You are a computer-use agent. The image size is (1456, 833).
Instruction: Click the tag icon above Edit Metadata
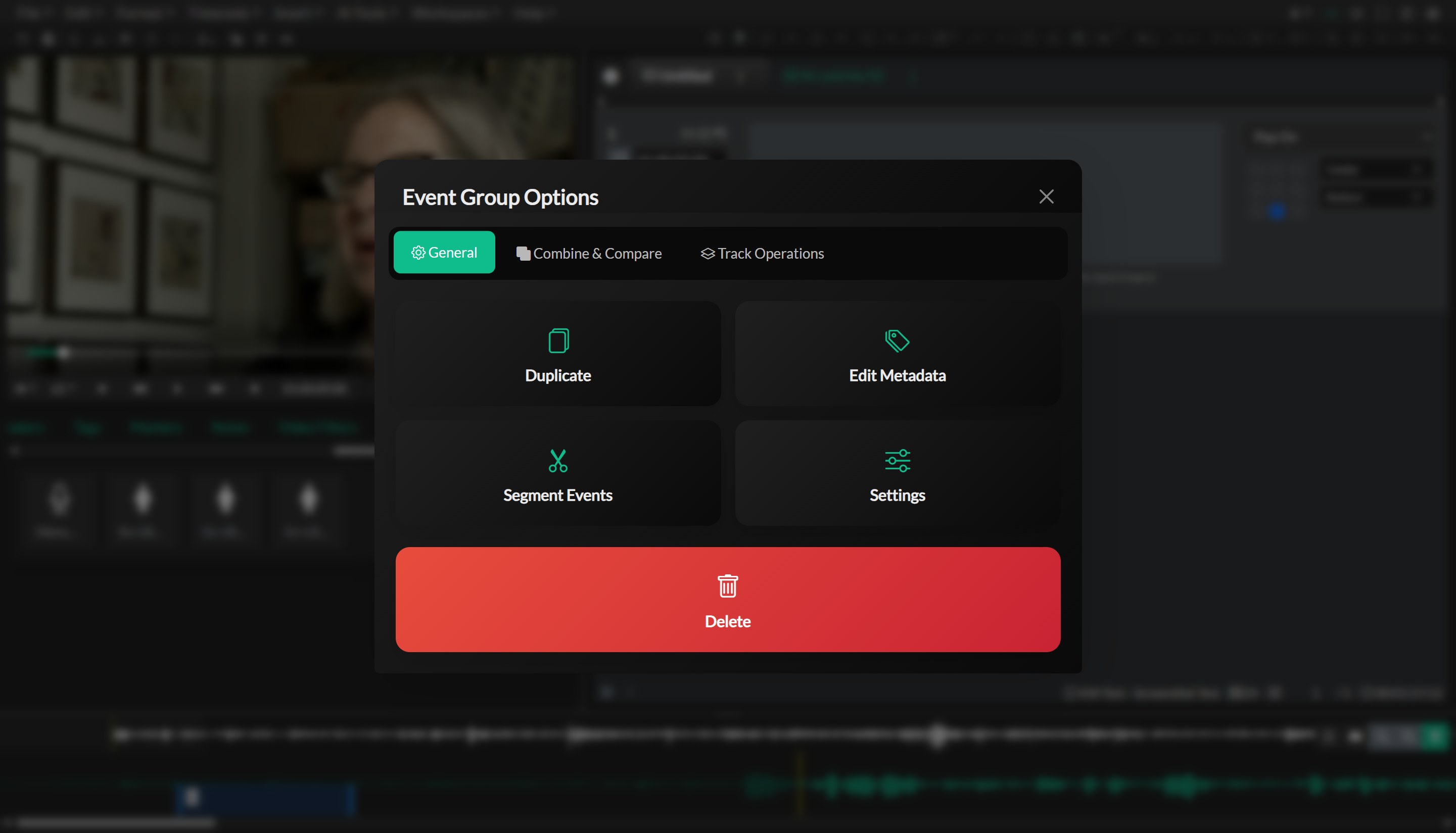[896, 340]
